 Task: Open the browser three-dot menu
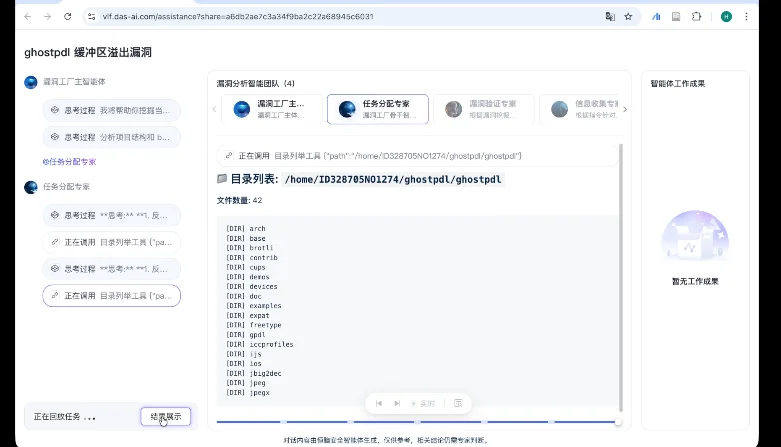pos(746,16)
